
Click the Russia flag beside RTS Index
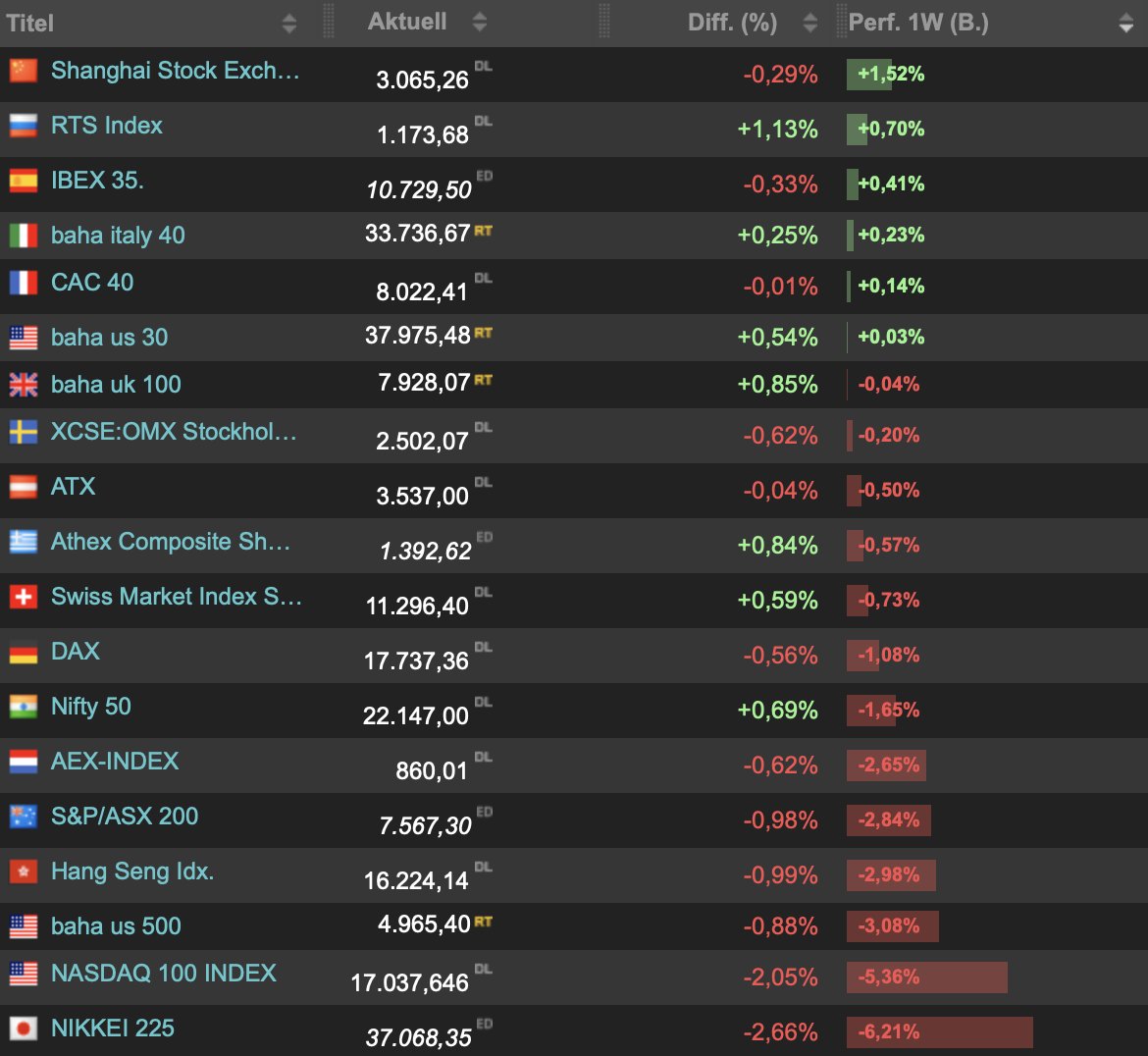coord(24,126)
